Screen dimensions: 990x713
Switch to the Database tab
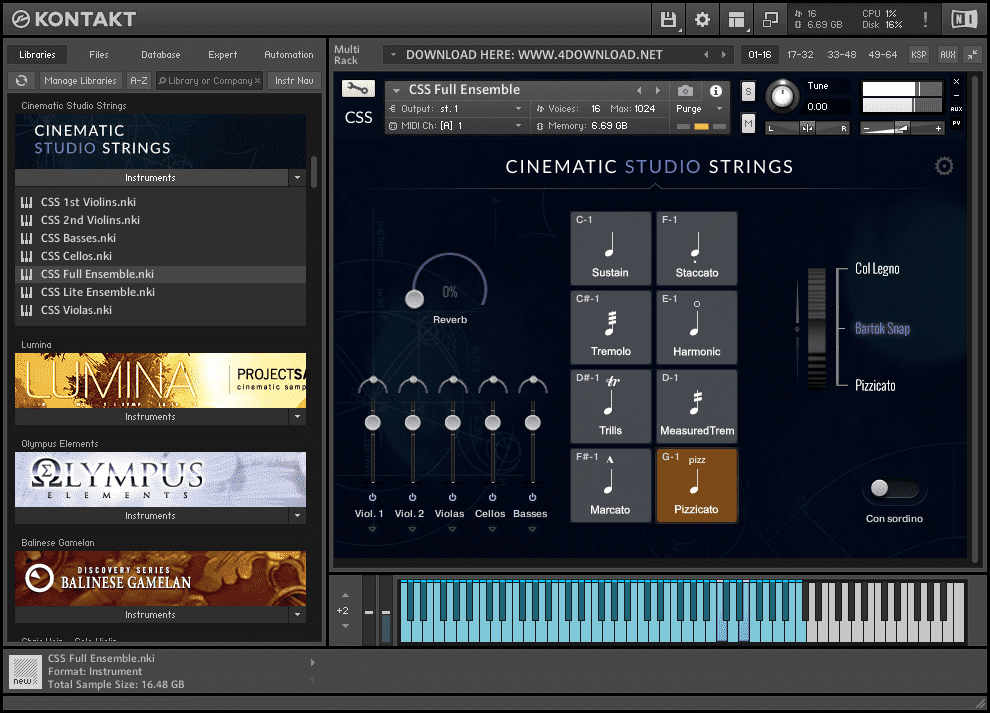coord(160,55)
